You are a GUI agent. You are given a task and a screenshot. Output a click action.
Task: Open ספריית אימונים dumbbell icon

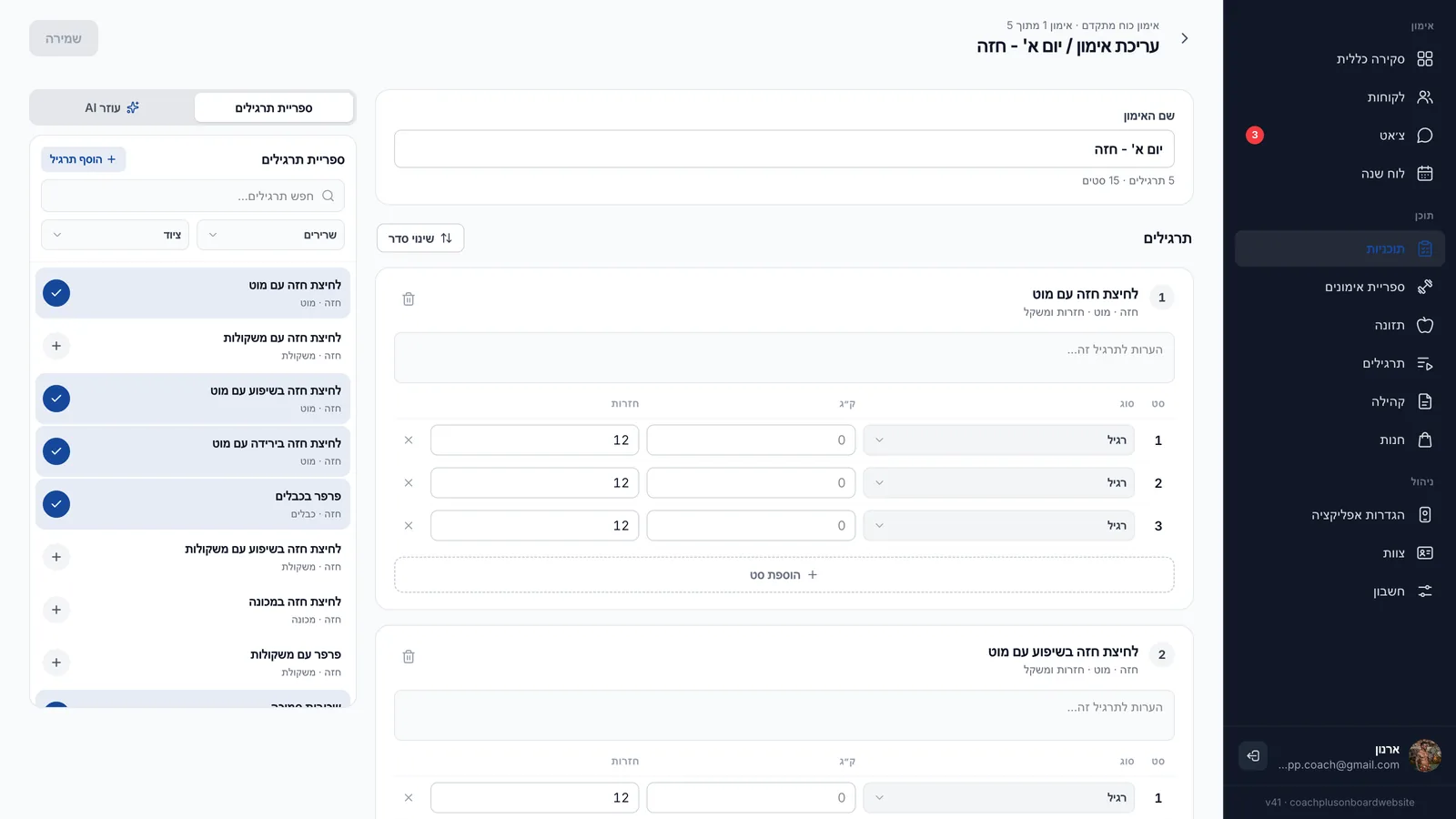point(1425,287)
